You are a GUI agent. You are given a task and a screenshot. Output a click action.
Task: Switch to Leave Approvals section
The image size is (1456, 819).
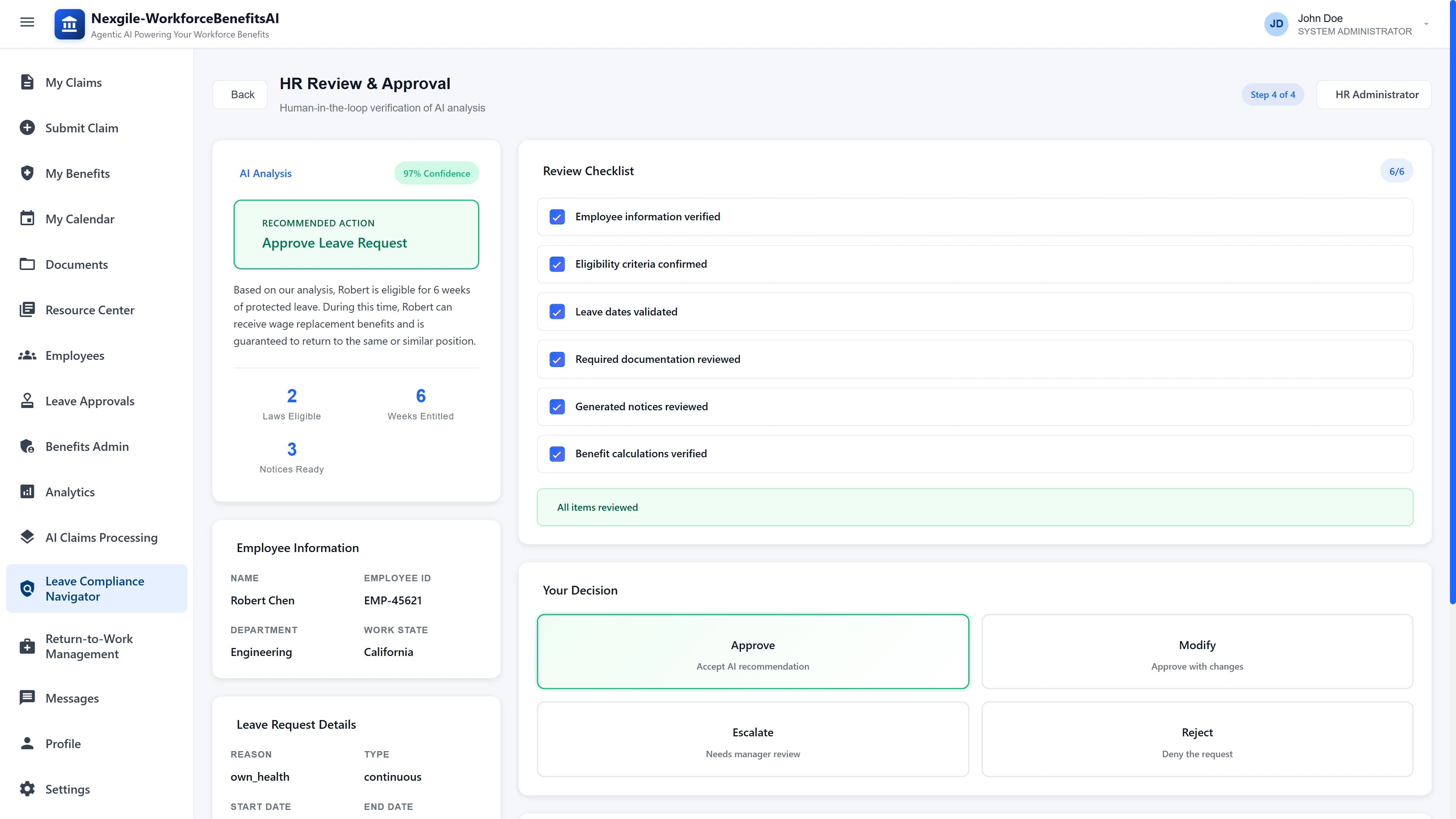coord(90,401)
